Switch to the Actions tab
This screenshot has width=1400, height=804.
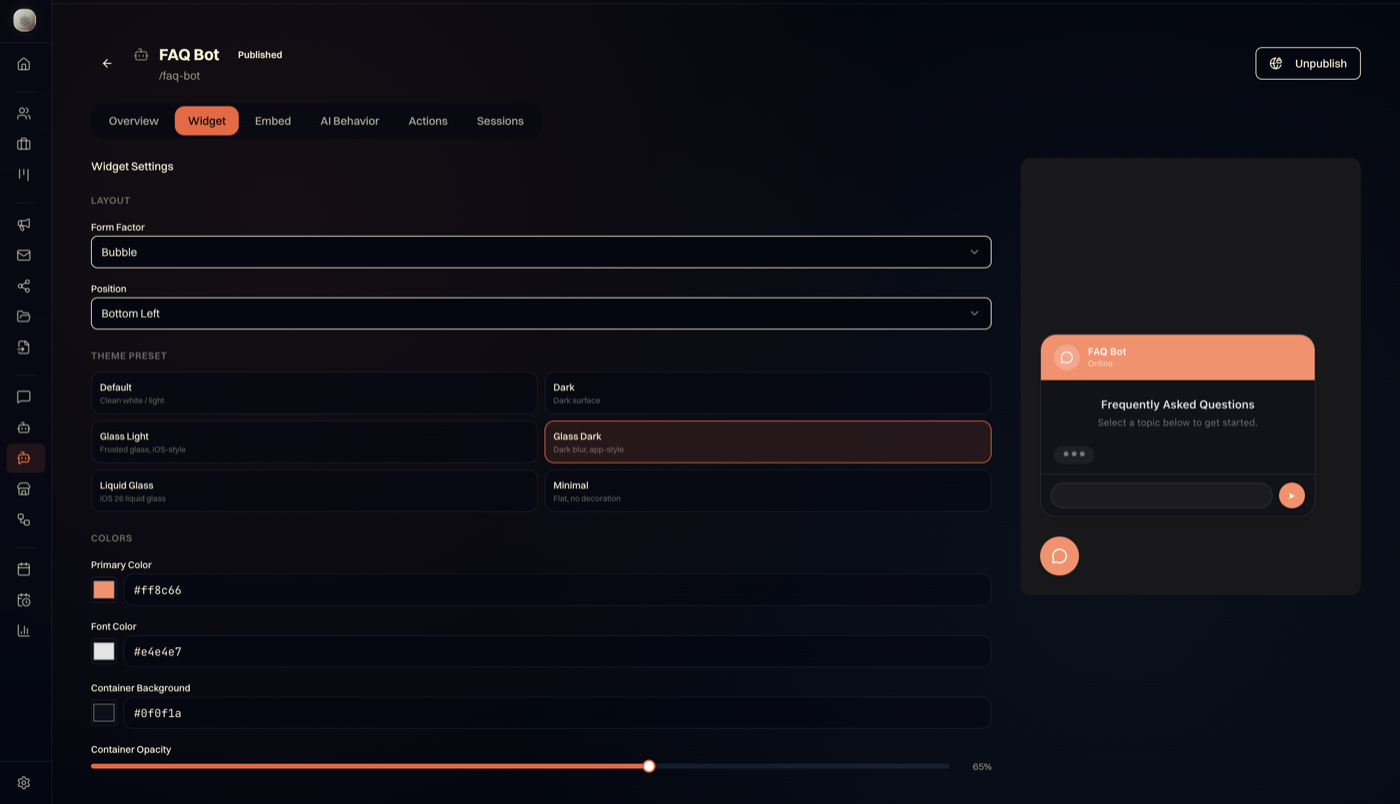click(x=428, y=121)
